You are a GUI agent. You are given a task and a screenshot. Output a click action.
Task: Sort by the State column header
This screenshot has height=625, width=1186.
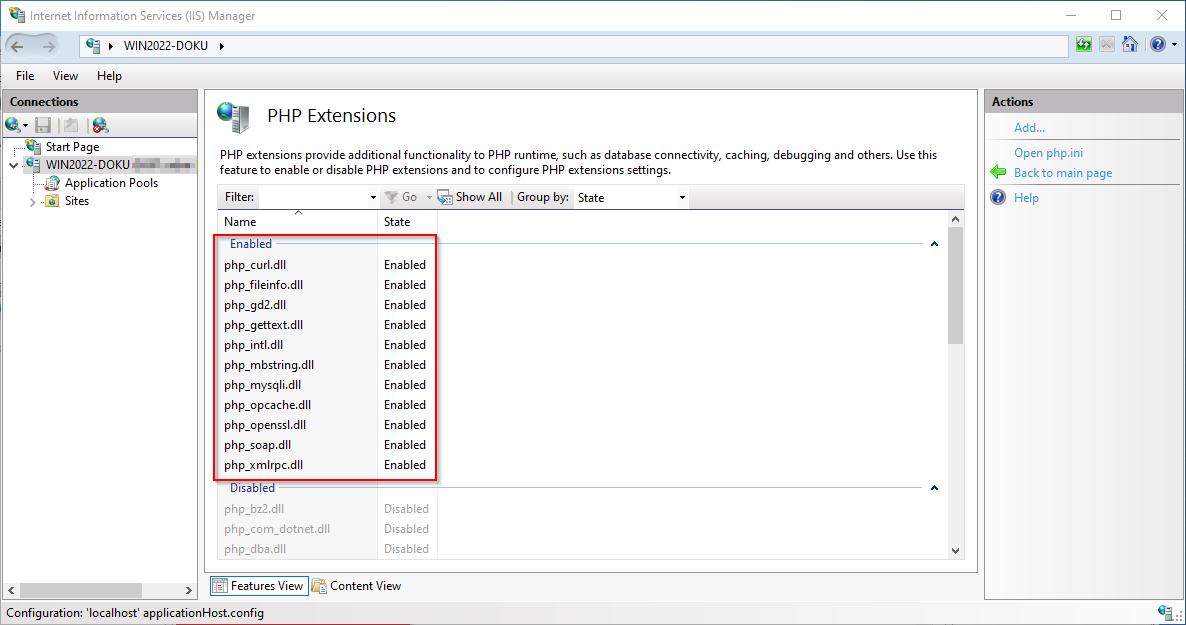[x=407, y=222]
